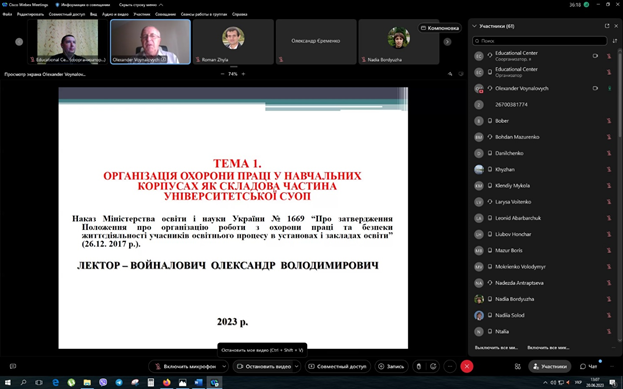Click Khyzhan's muted microphone icon
The width and height of the screenshot is (623, 389).
pyautogui.click(x=609, y=169)
